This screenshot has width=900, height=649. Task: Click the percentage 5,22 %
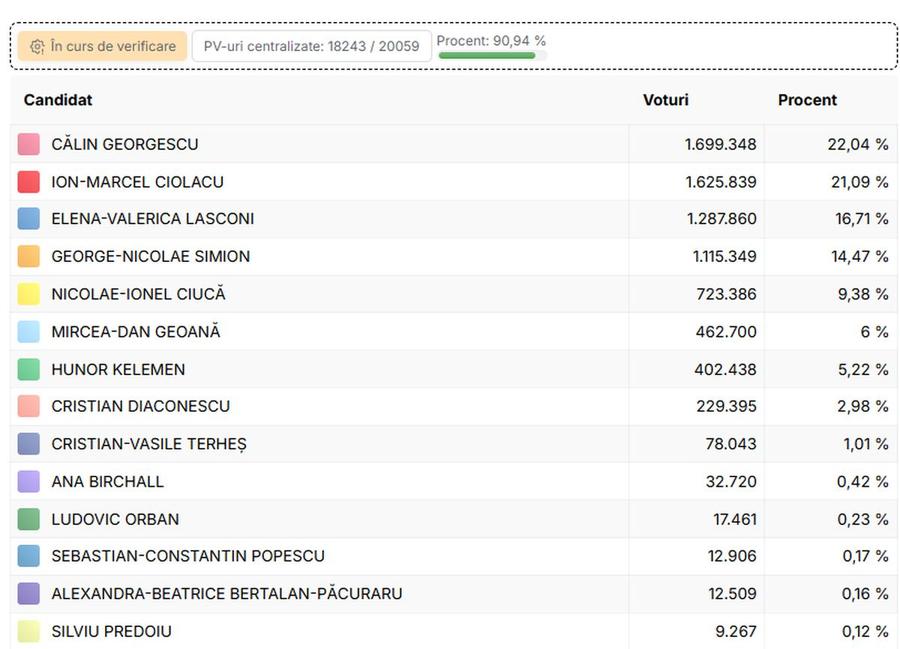[x=863, y=370]
